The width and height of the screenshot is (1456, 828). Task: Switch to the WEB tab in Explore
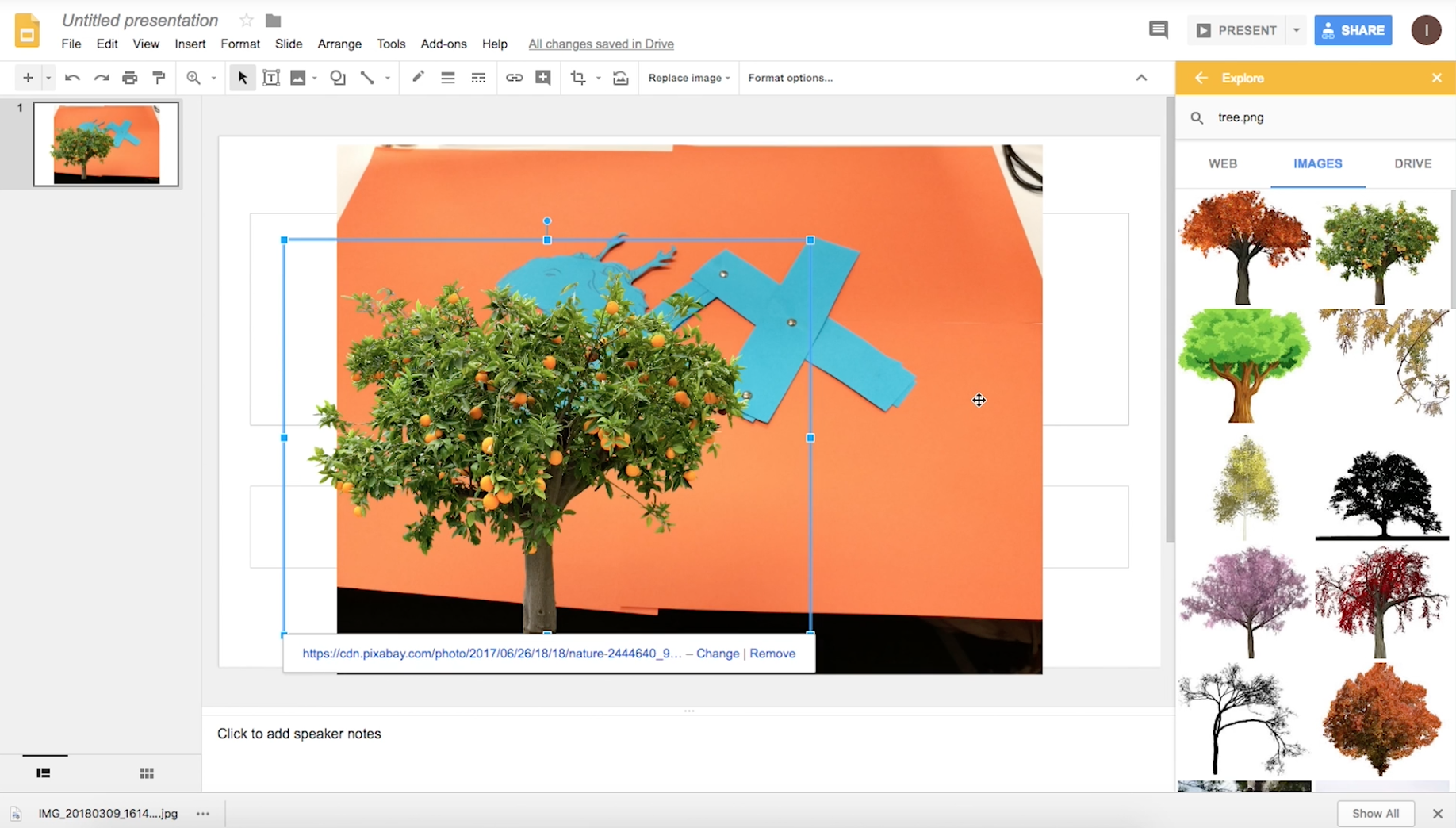(1223, 163)
